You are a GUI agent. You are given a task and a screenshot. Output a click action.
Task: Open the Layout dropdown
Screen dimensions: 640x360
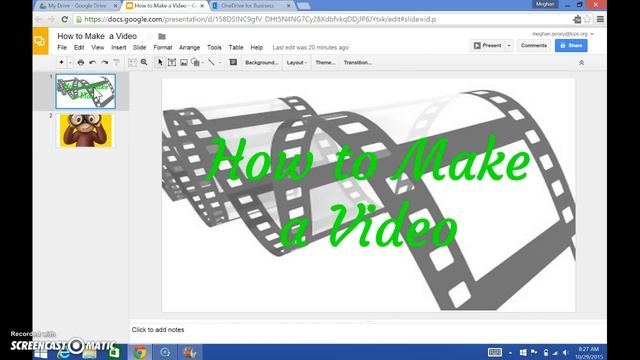point(297,62)
